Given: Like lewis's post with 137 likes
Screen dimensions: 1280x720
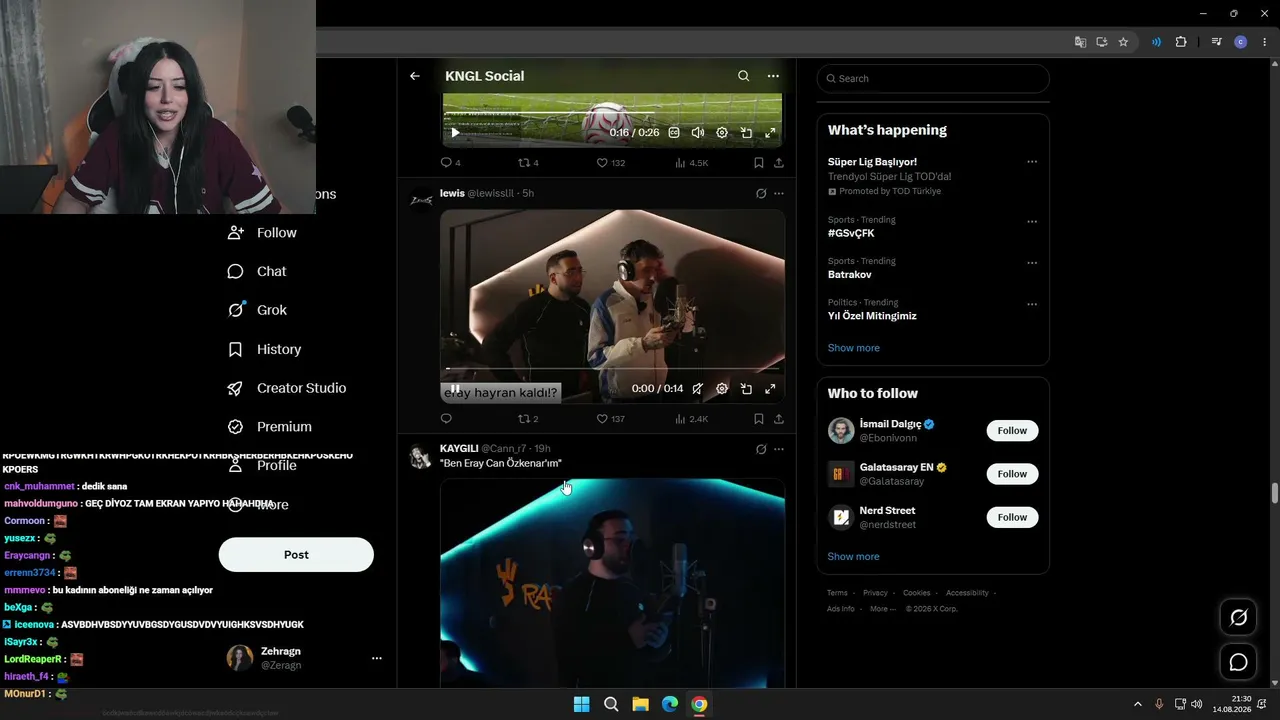Looking at the screenshot, I should (611, 419).
